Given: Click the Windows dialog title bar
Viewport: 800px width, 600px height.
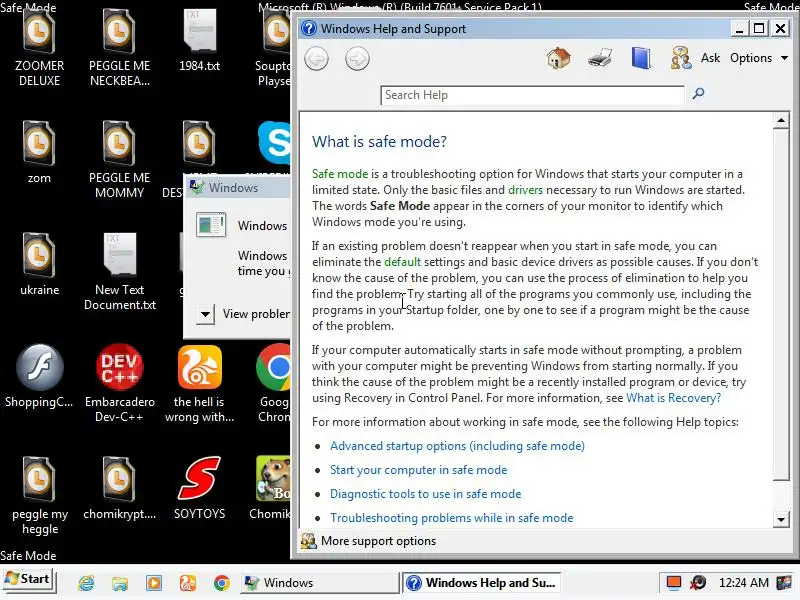Looking at the screenshot, I should click(237, 187).
